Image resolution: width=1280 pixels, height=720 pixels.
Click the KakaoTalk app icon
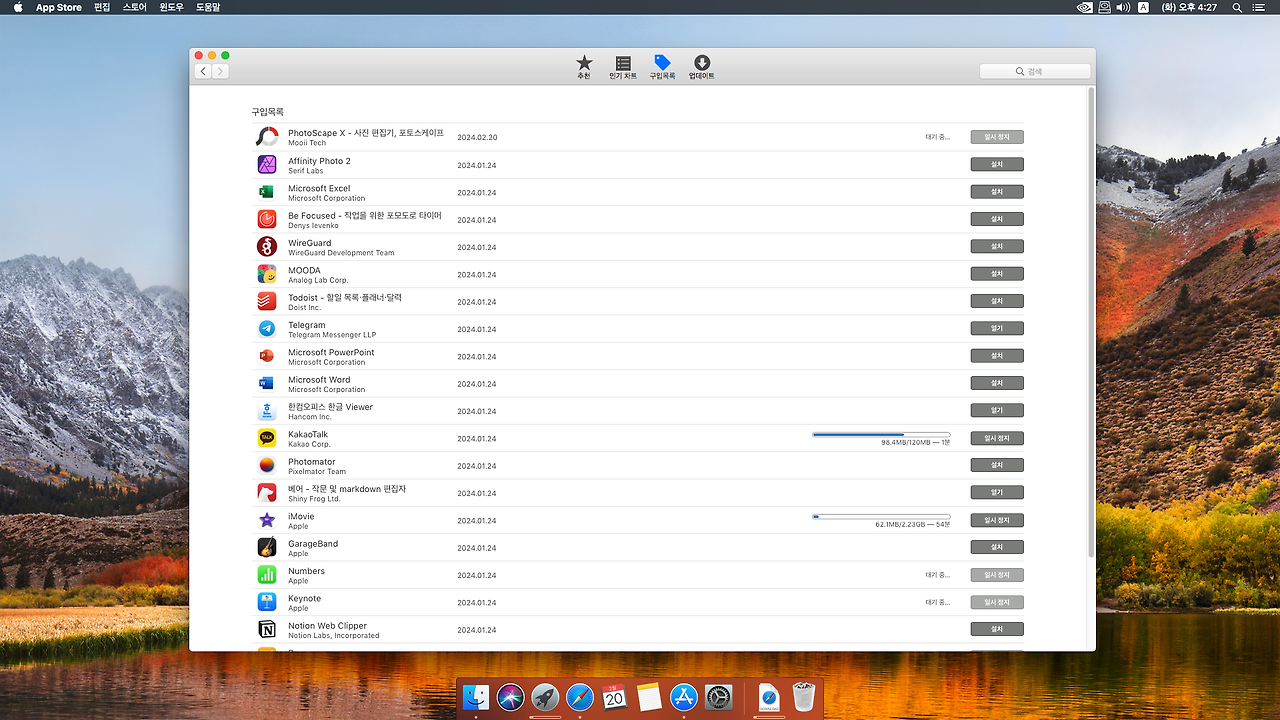(267, 438)
